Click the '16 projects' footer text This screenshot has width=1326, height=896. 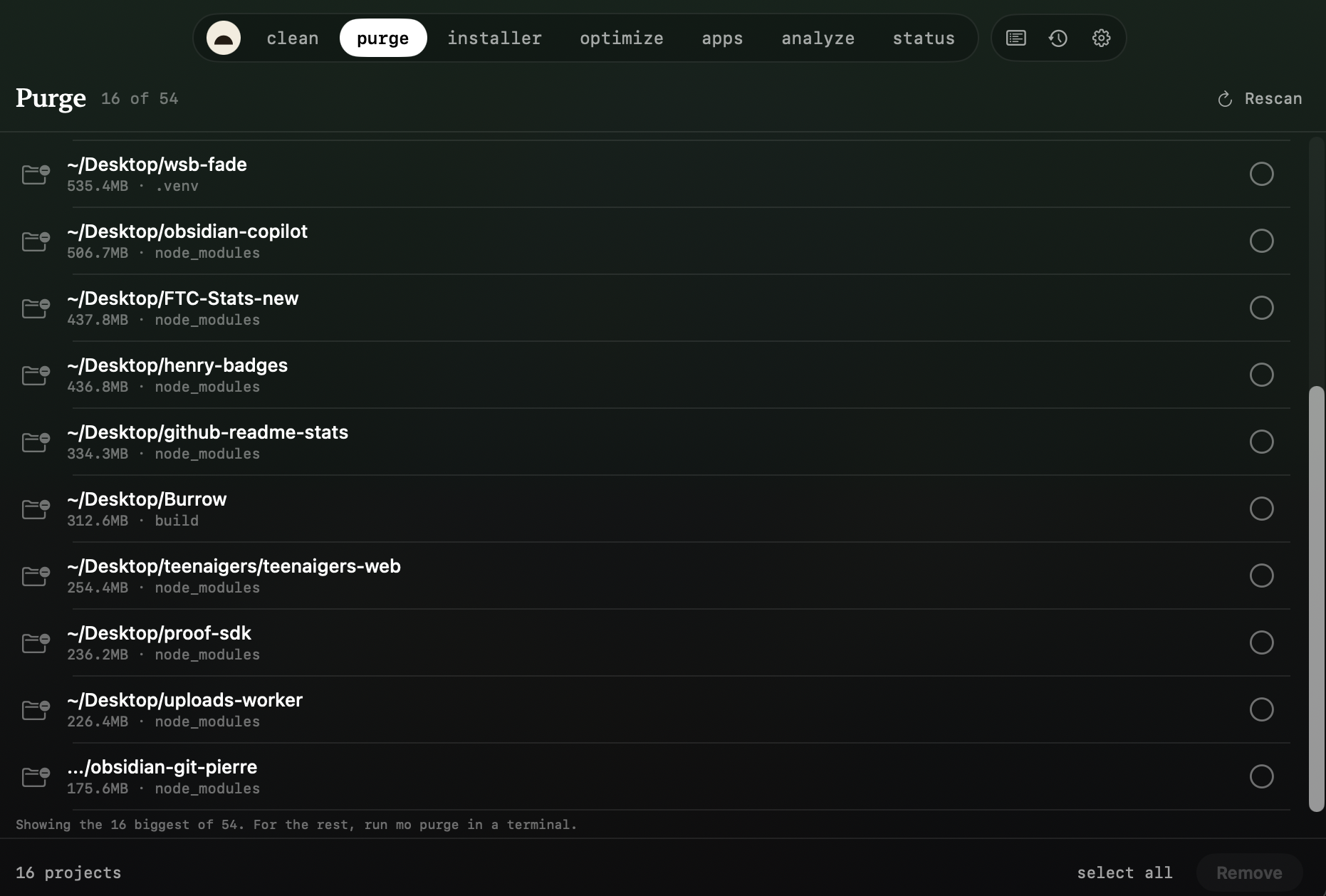(x=68, y=872)
